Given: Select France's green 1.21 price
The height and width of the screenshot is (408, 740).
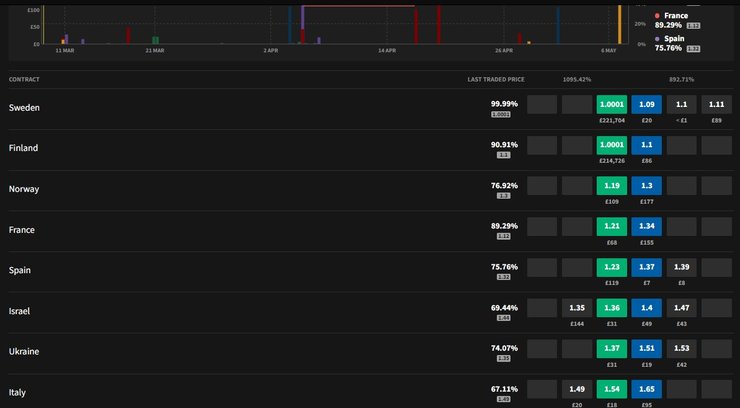Looking at the screenshot, I should pyautogui.click(x=611, y=227).
